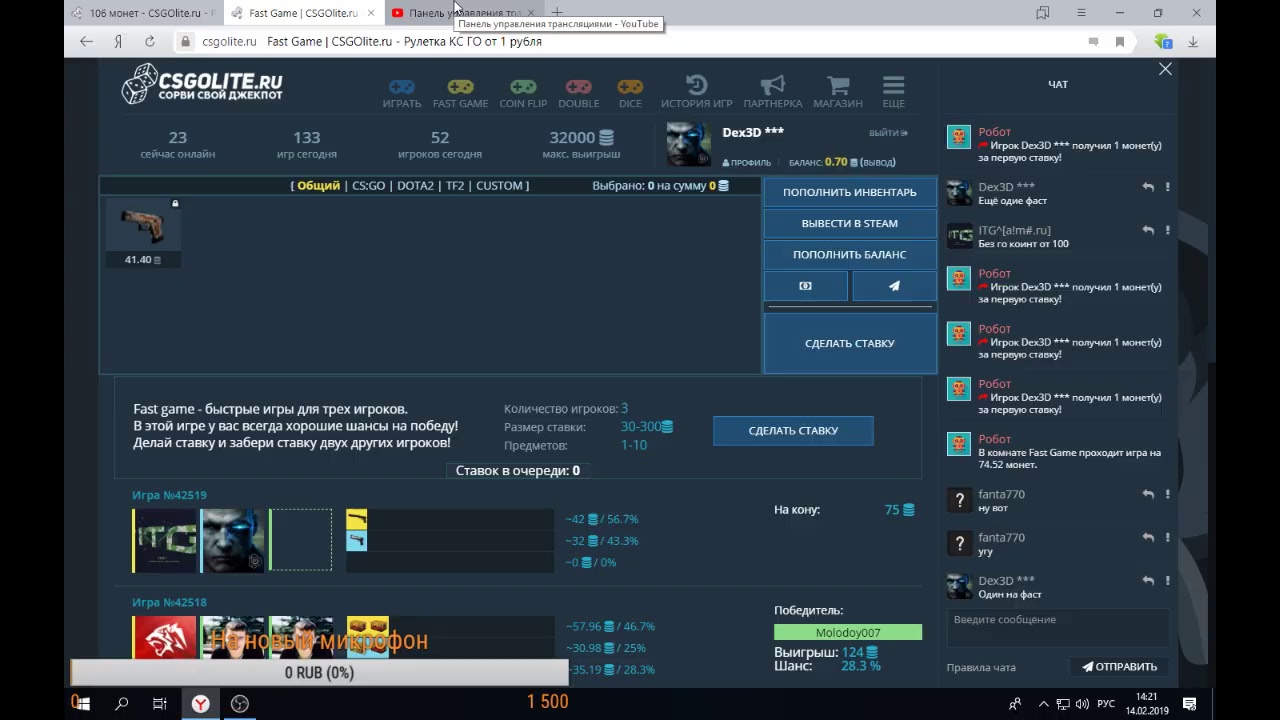Image resolution: width=1280 pixels, height=720 pixels.
Task: Reply to Dex3D's 'Один на фаст' message
Action: [1148, 580]
